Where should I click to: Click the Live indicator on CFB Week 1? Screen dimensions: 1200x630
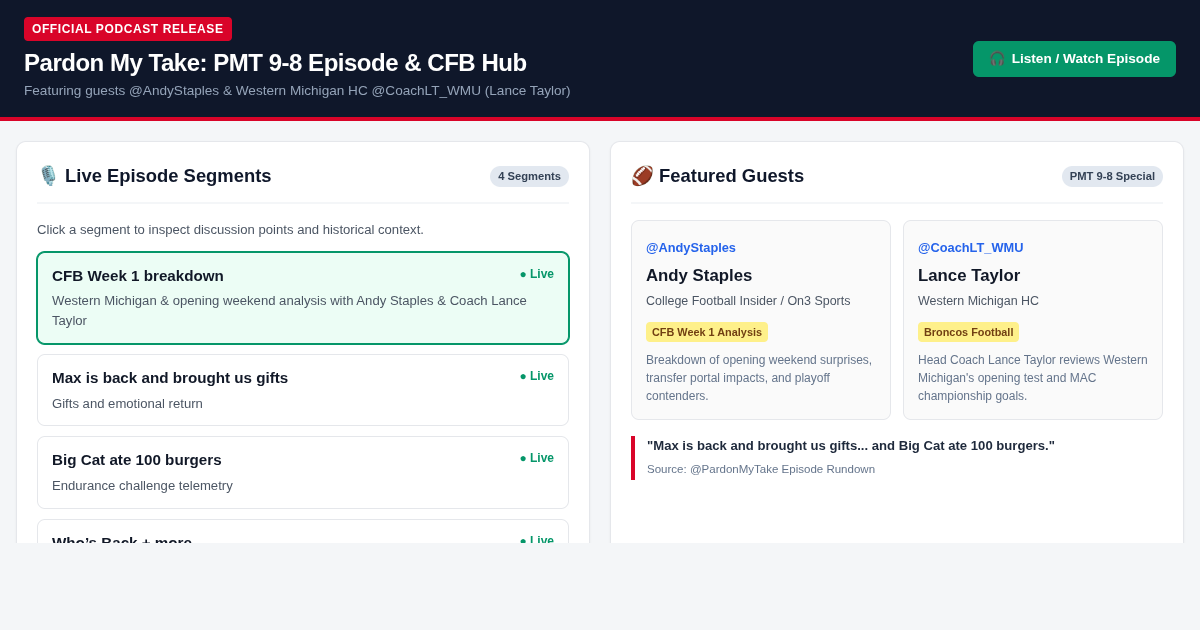[x=537, y=274]
